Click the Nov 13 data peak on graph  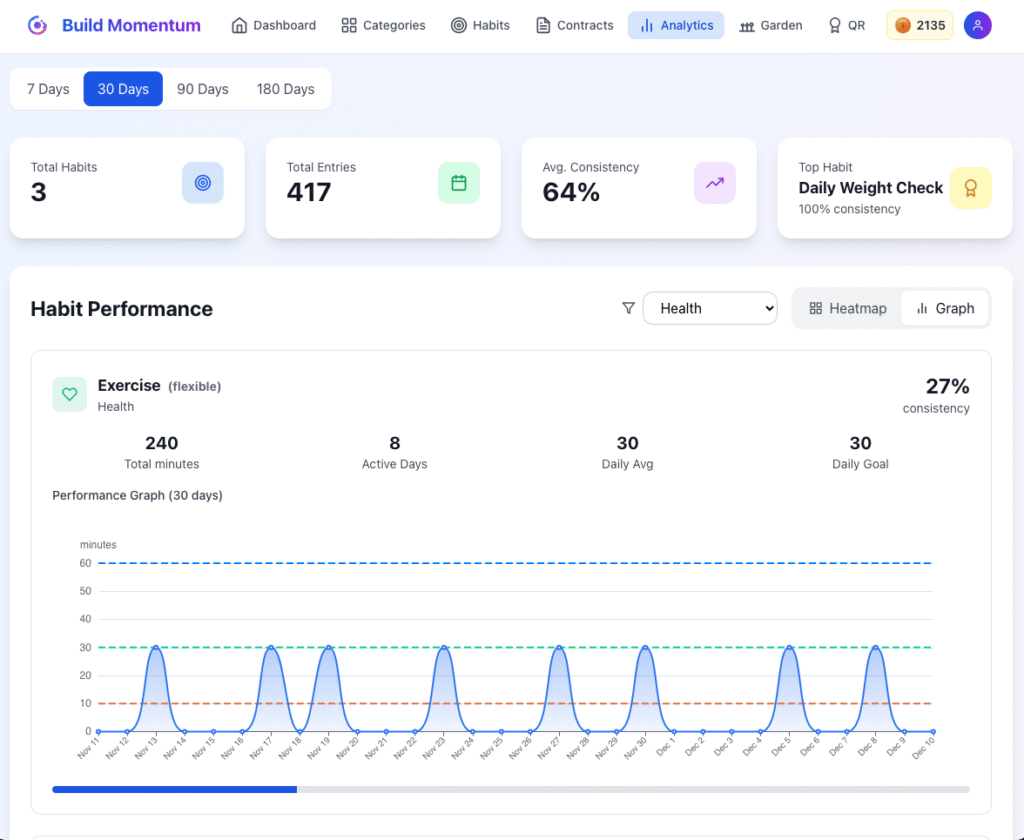coord(155,647)
